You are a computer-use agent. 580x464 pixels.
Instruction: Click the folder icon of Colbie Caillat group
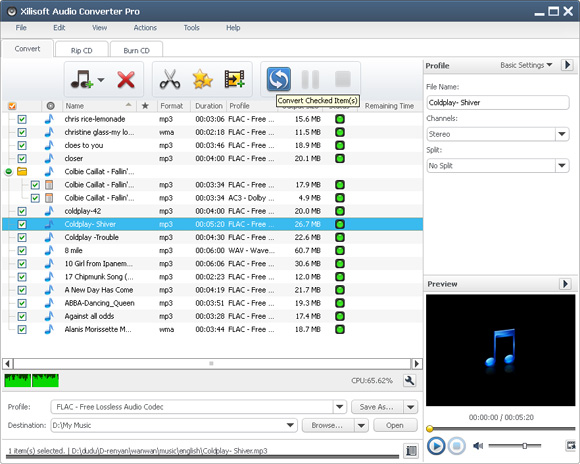(22, 171)
